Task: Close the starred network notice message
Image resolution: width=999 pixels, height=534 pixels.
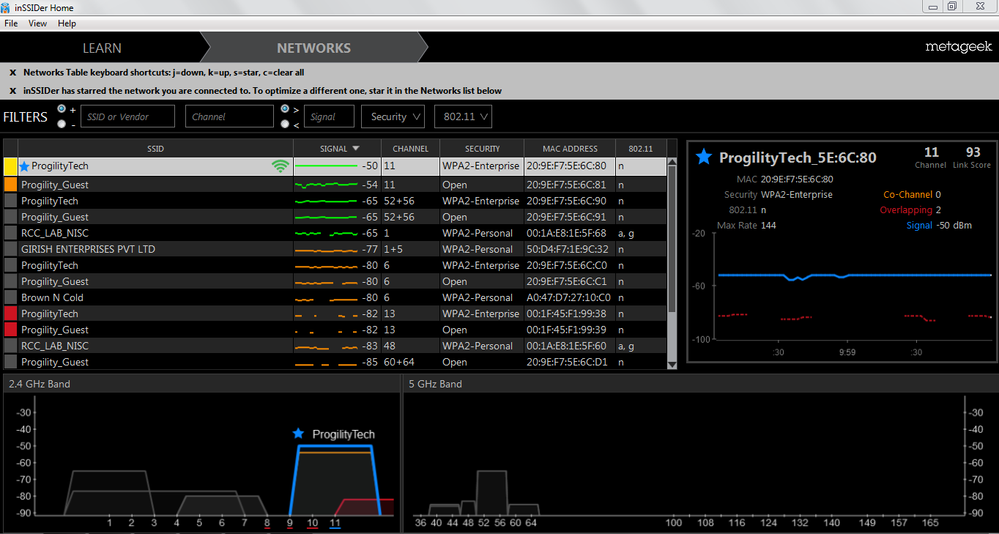Action: point(12,91)
